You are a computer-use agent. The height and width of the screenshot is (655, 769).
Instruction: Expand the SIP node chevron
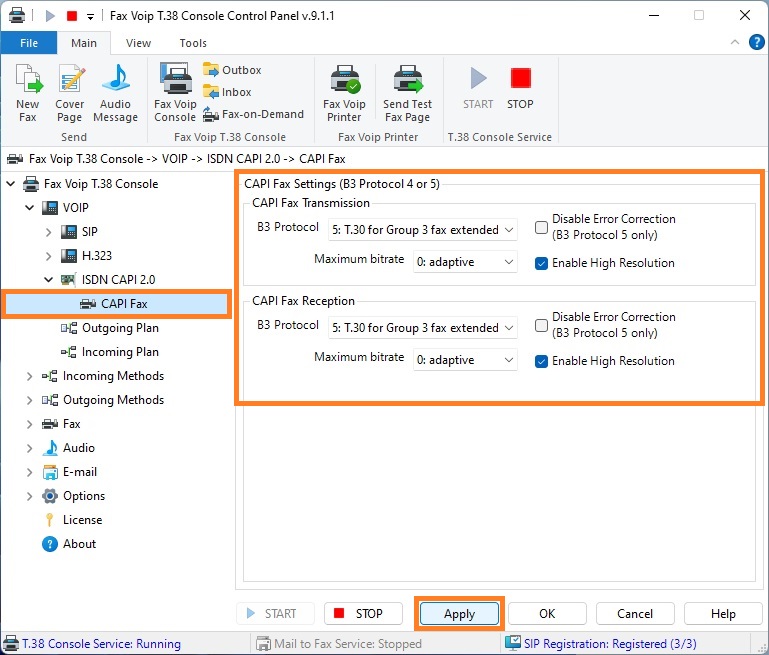click(49, 232)
